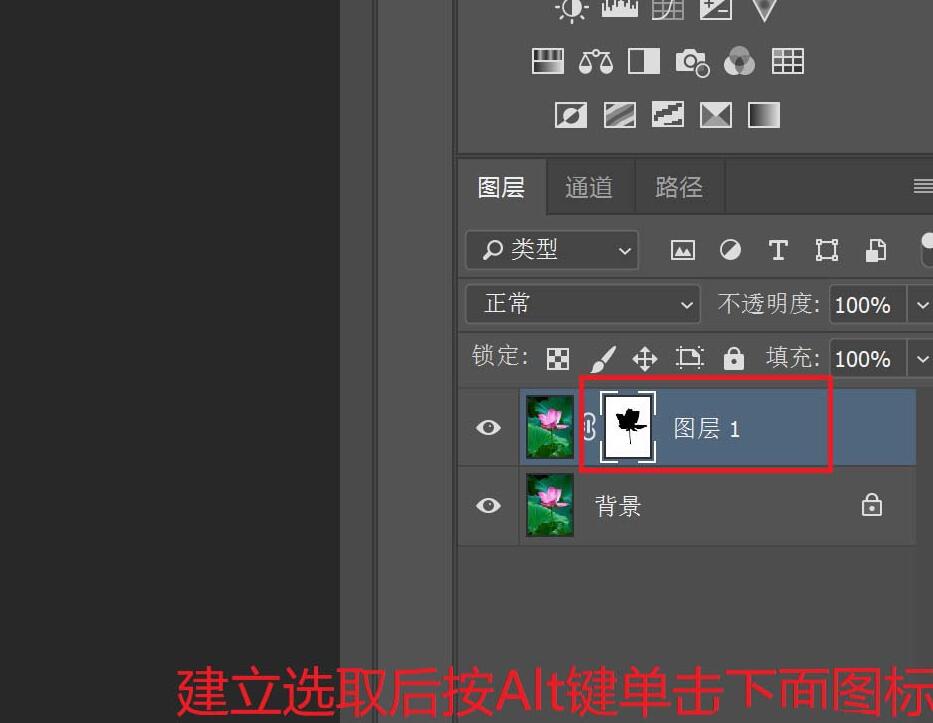Open the 类型 filter dropdown
The width and height of the screenshot is (933, 723).
(551, 250)
